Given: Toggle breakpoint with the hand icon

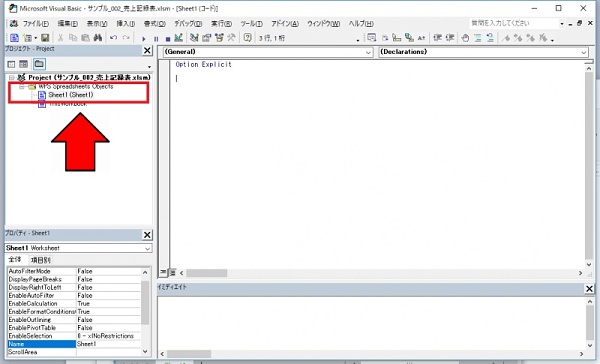Looking at the screenshot, I should click(465, 38).
